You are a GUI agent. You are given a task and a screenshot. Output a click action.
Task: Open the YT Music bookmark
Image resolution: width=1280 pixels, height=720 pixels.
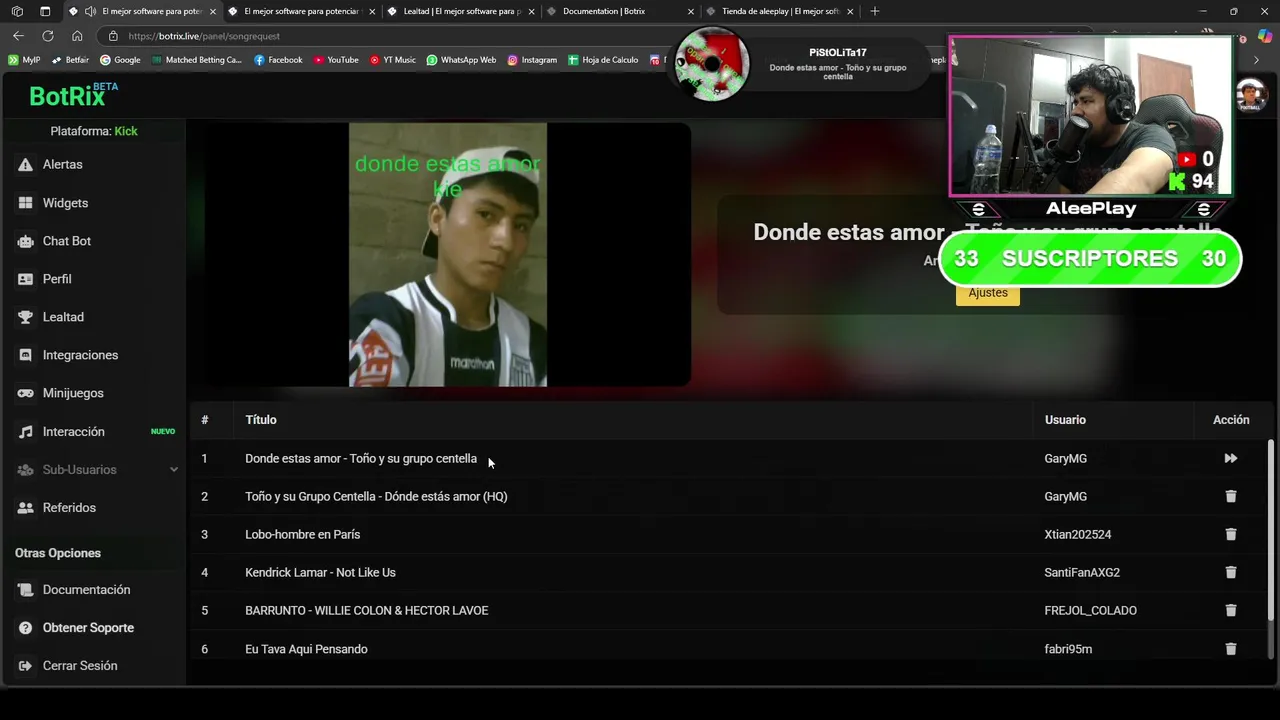(393, 60)
